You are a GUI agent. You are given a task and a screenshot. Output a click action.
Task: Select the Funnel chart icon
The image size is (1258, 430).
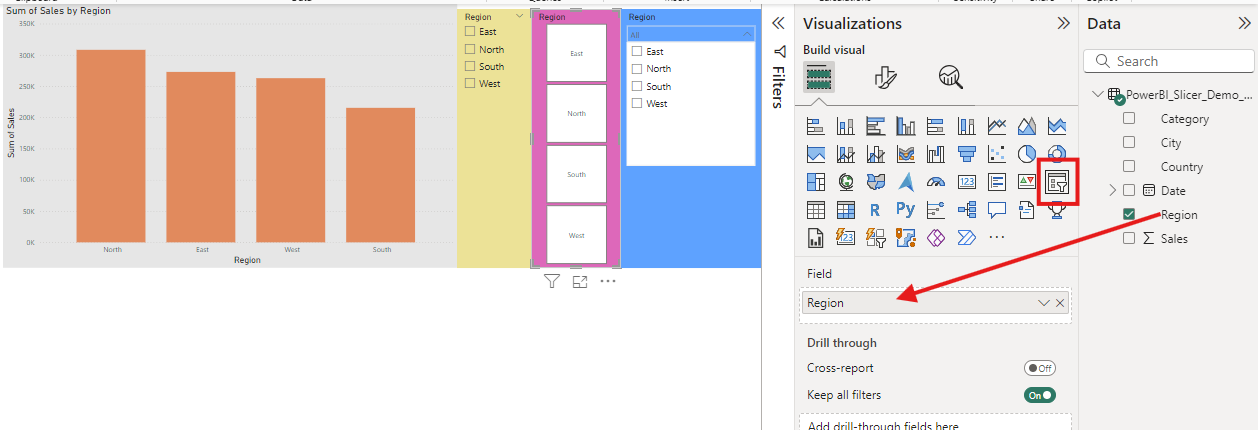[x=966, y=154]
